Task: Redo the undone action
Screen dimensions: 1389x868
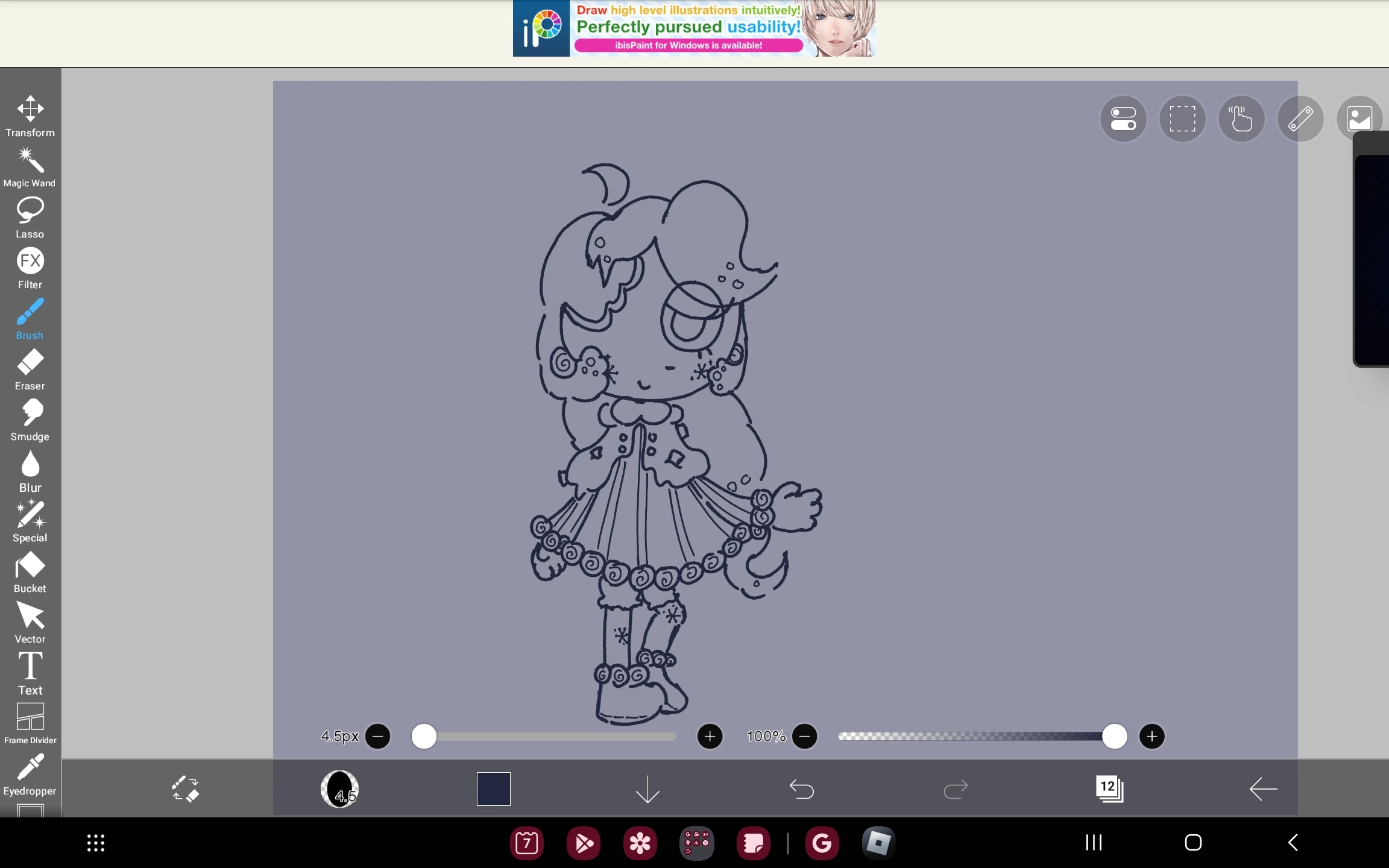Action: click(x=954, y=790)
